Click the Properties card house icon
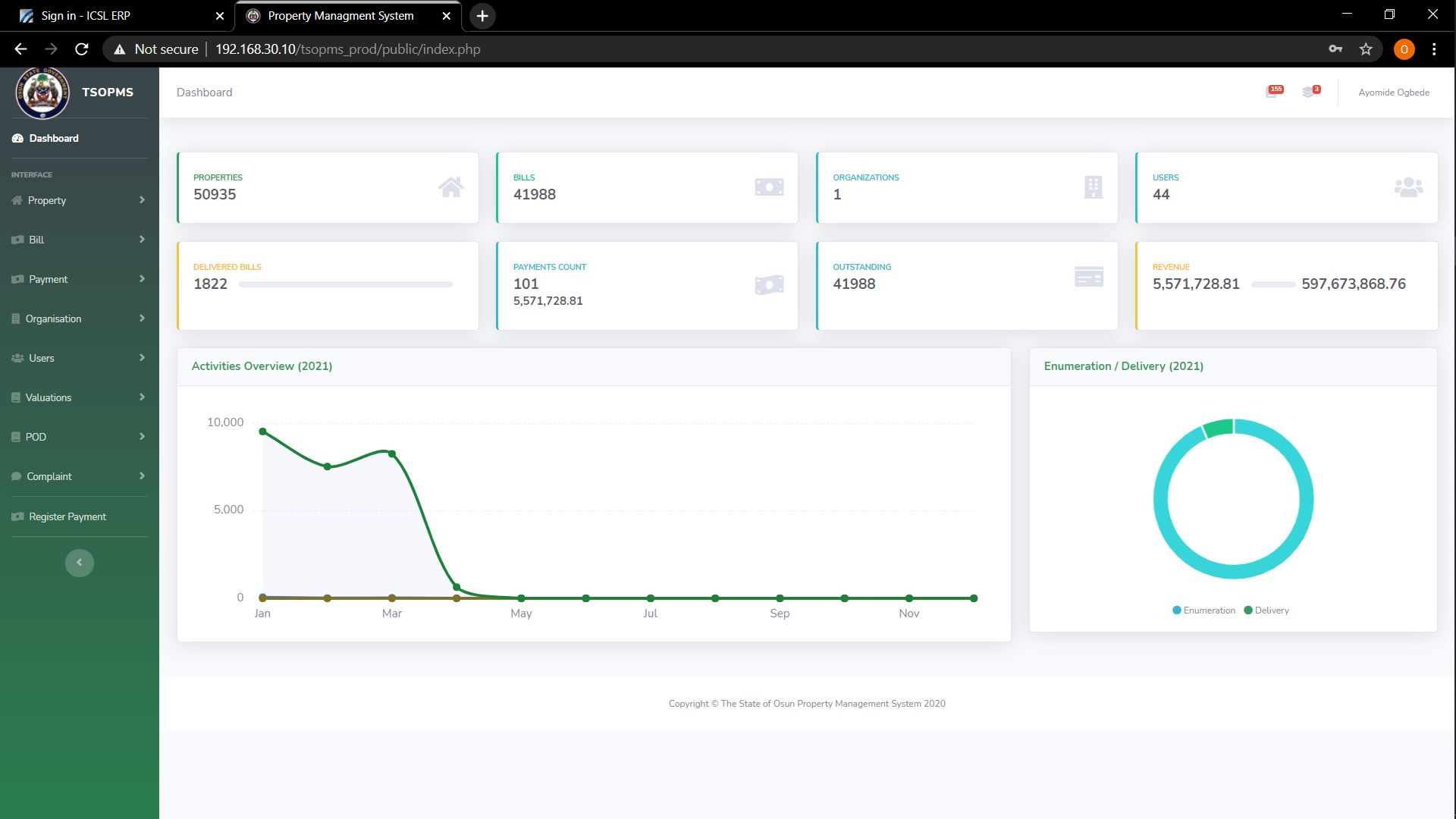The width and height of the screenshot is (1456, 819). point(451,187)
